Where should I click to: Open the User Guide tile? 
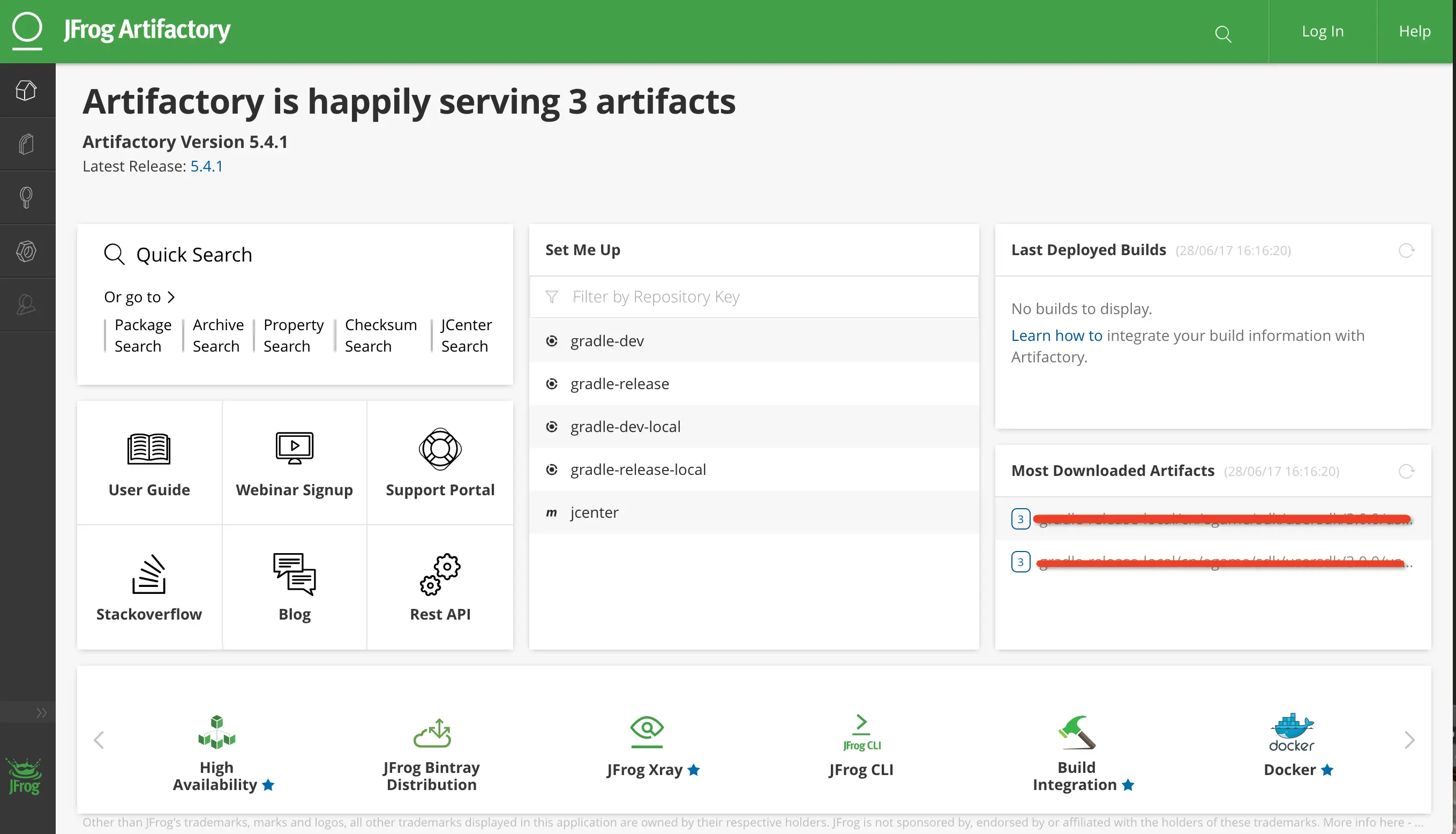click(149, 463)
